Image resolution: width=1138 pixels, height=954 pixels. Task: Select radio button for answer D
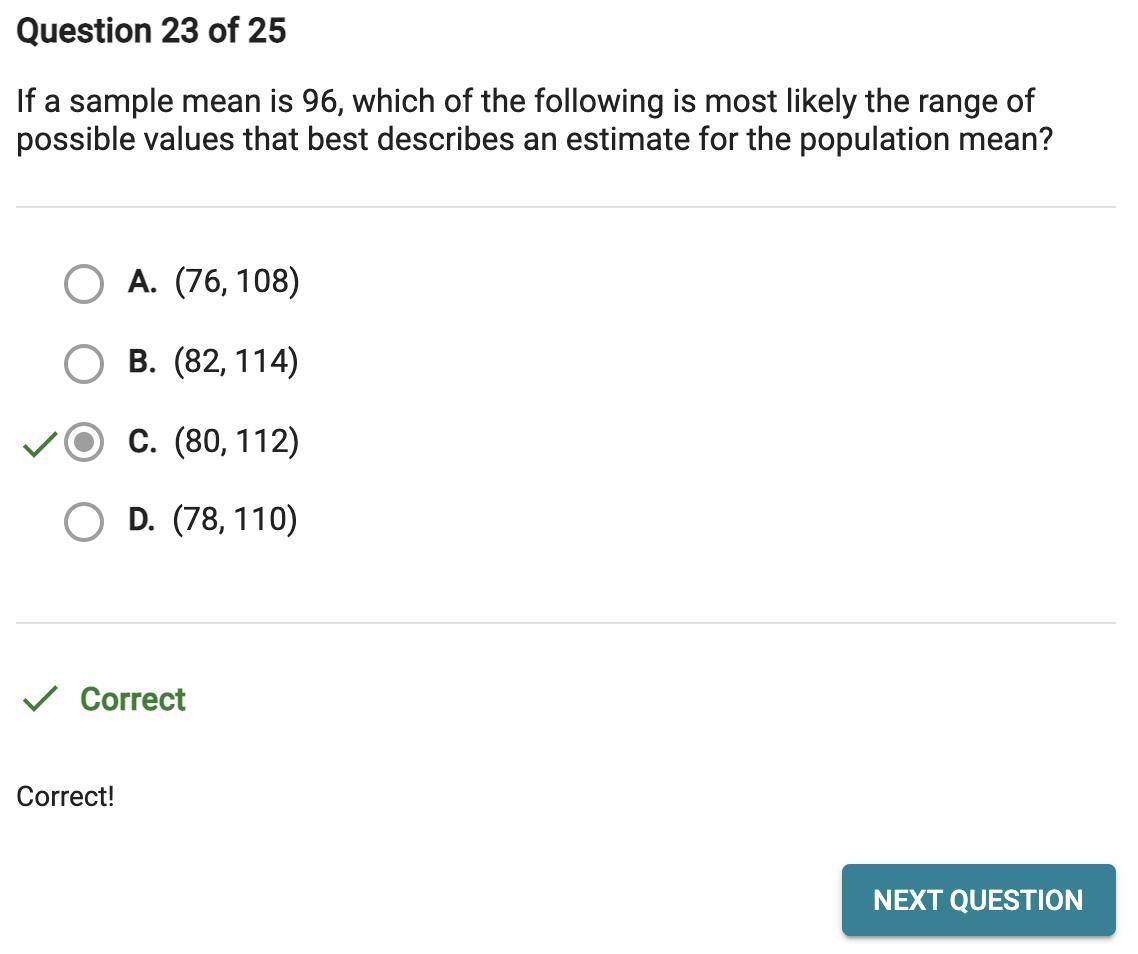point(83,522)
